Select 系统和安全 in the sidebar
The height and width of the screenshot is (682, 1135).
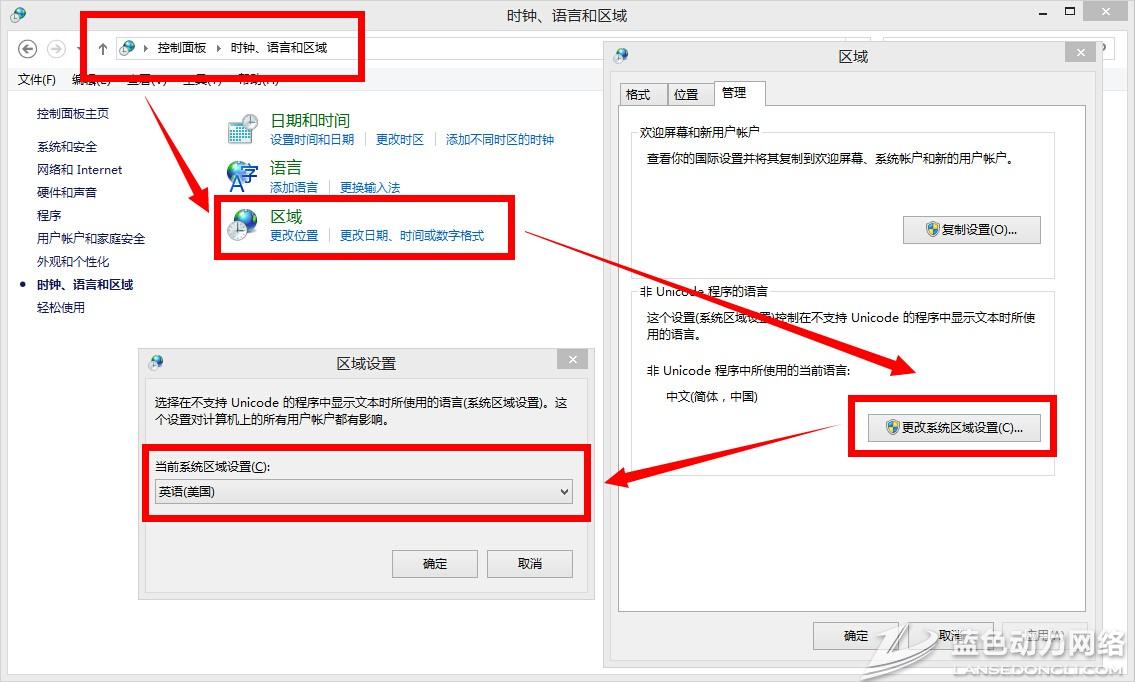pos(67,147)
